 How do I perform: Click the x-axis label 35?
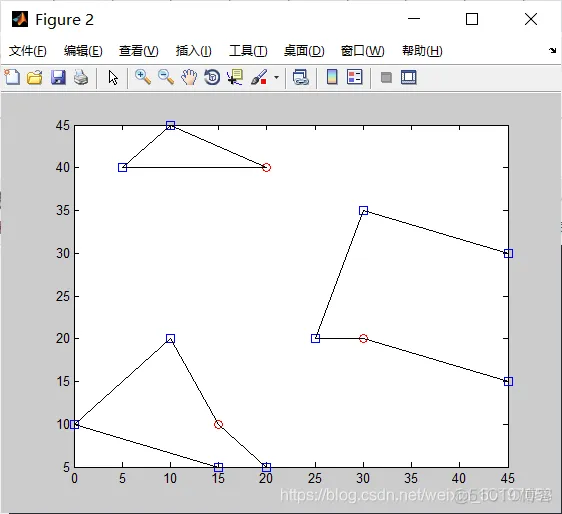pyautogui.click(x=411, y=478)
